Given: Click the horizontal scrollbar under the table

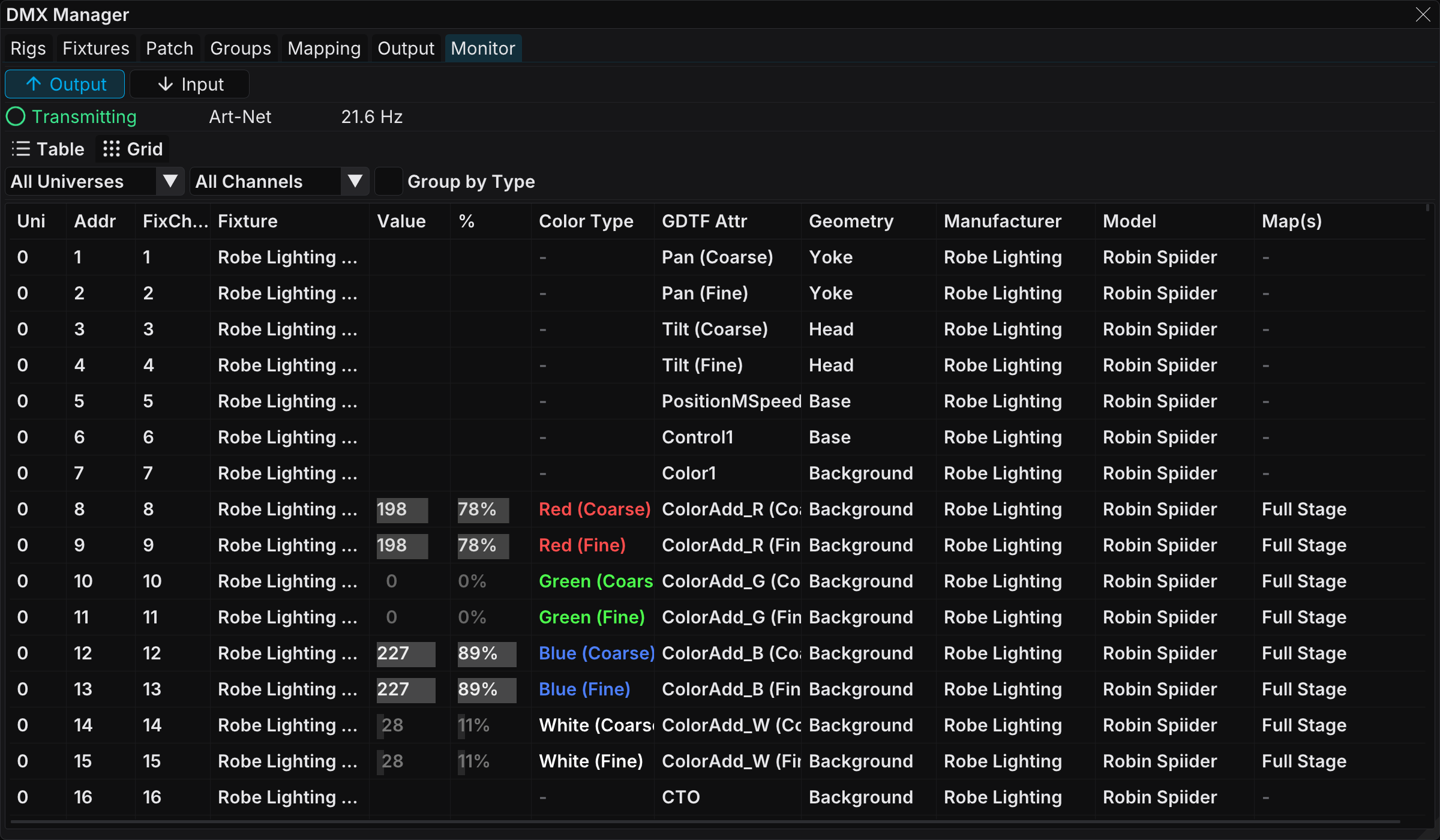Looking at the screenshot, I should pos(705,822).
